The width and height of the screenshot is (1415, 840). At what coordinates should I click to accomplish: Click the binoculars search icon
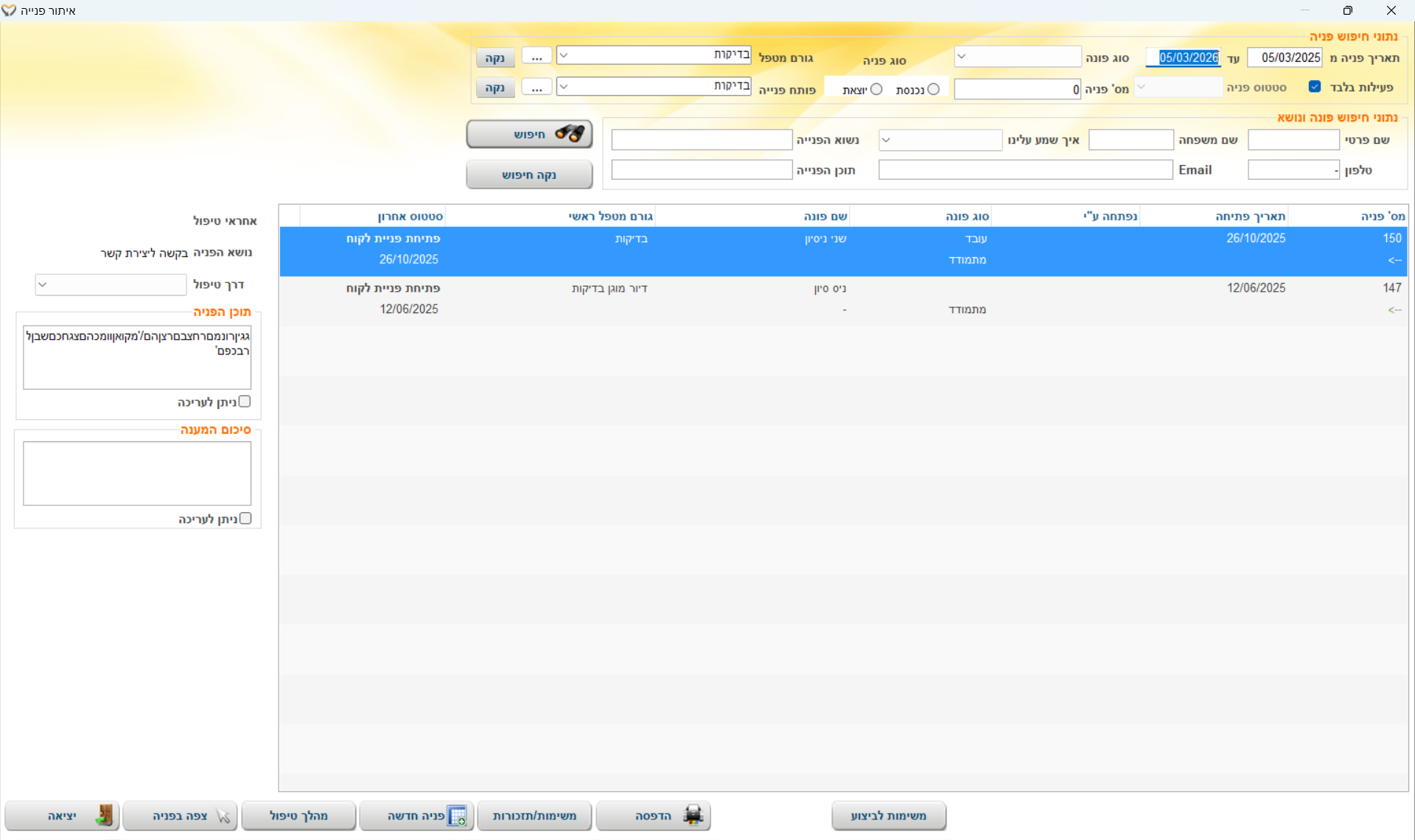[570, 133]
